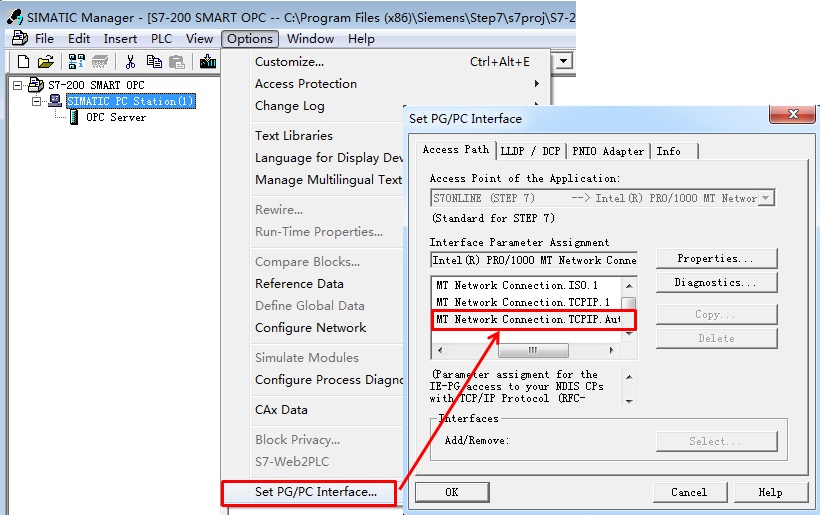Click the memory card toolbar icon
Viewport: 820px width, 515px height.
pos(99,62)
